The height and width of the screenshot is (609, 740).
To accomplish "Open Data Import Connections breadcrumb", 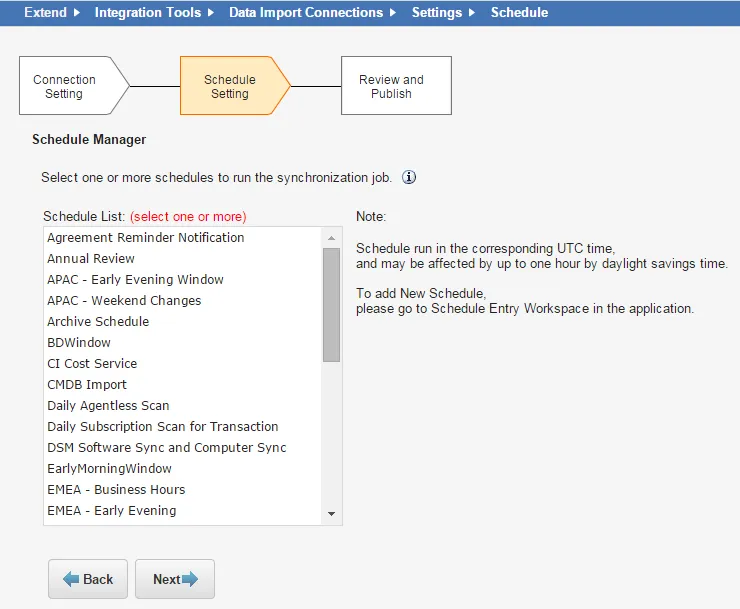I will pyautogui.click(x=306, y=12).
